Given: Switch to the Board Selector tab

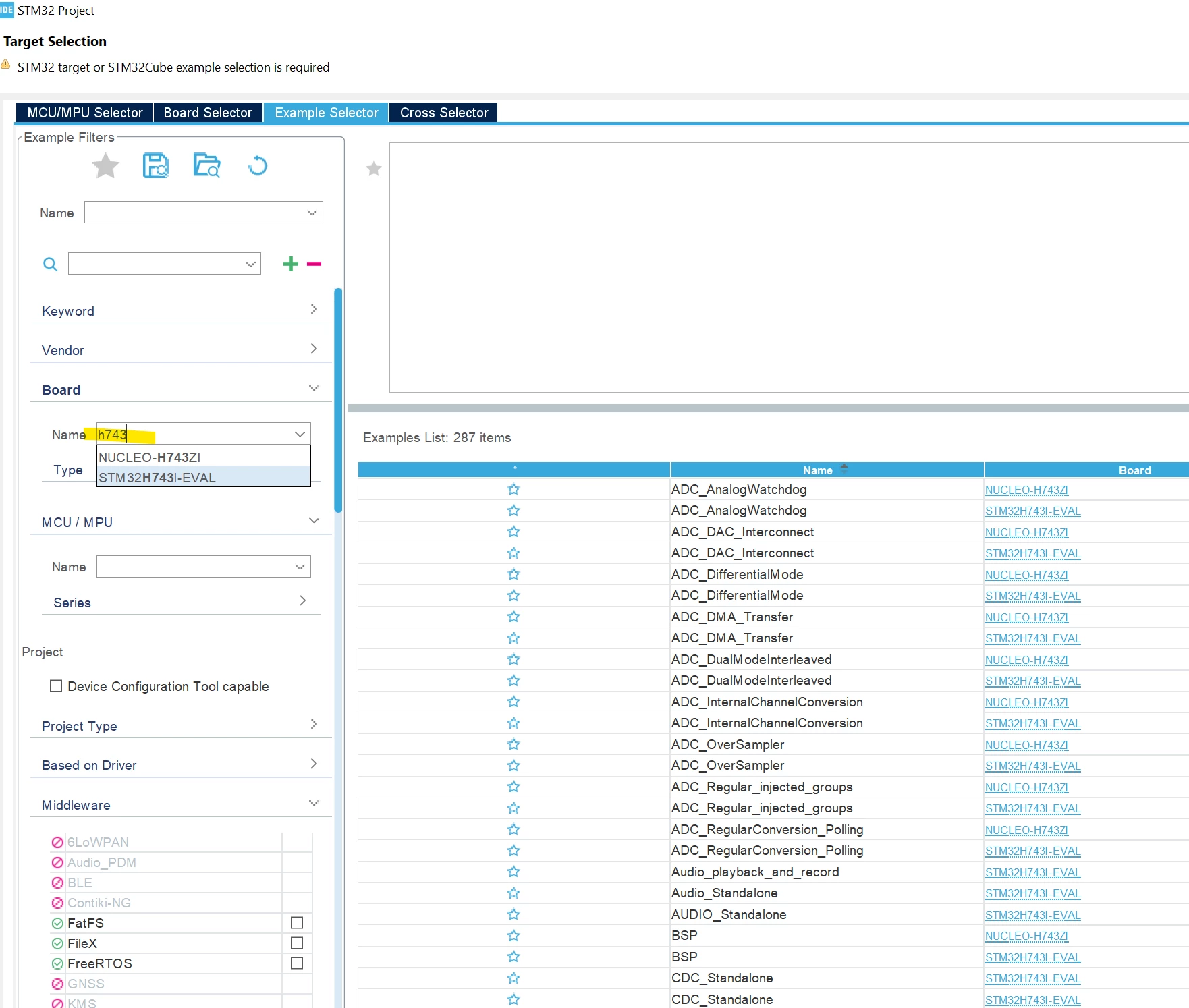Looking at the screenshot, I should (208, 113).
